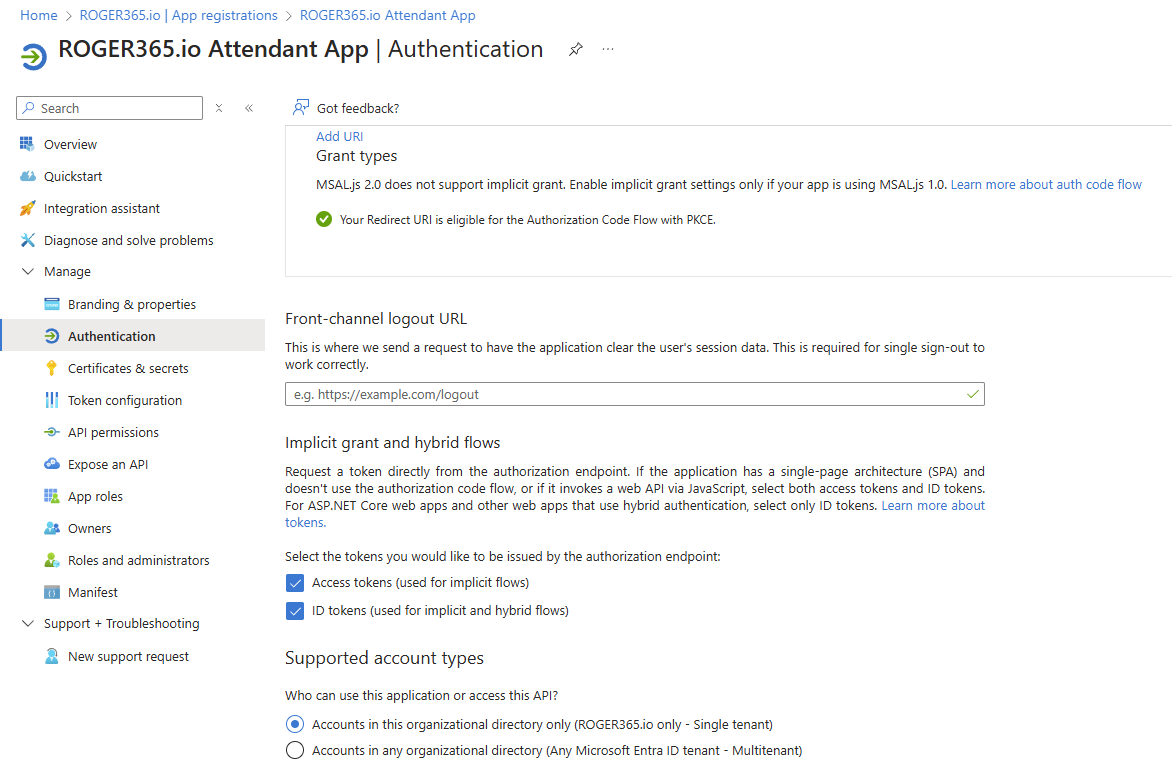Open Certificates & secrets key icon
The image size is (1172, 774).
pos(52,368)
